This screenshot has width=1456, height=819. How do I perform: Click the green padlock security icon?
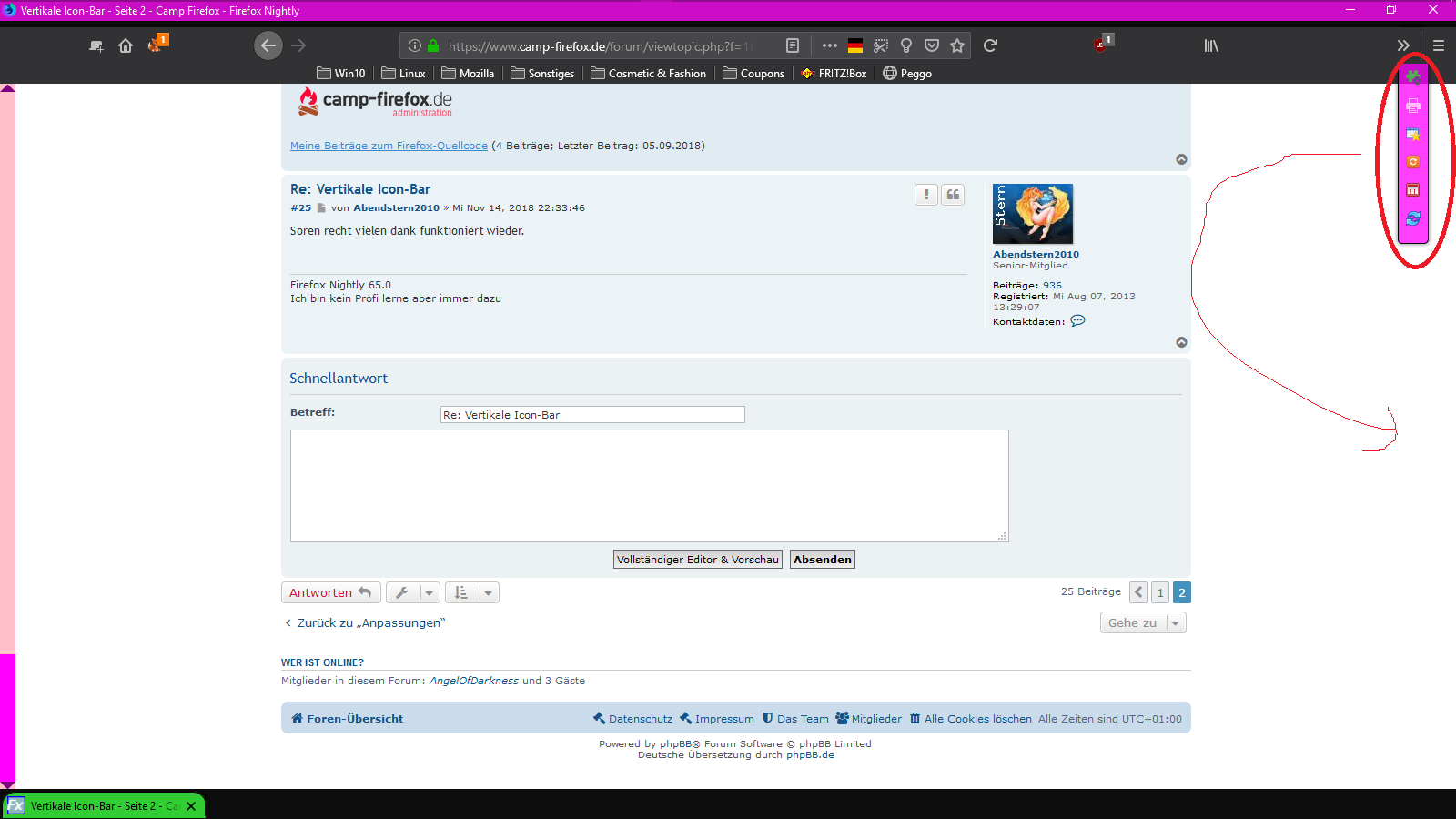tap(433, 45)
